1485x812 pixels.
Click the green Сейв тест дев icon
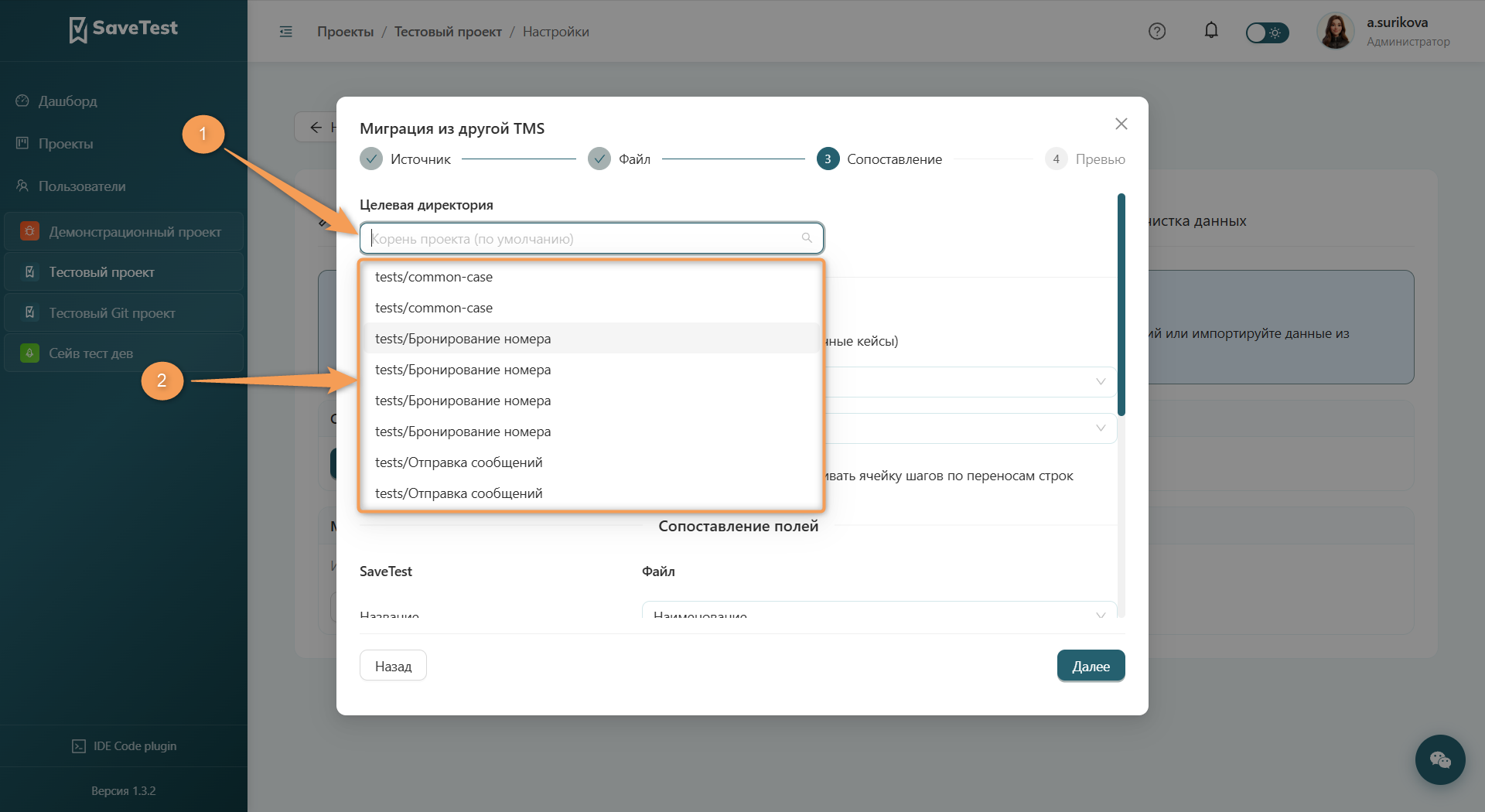[x=29, y=353]
